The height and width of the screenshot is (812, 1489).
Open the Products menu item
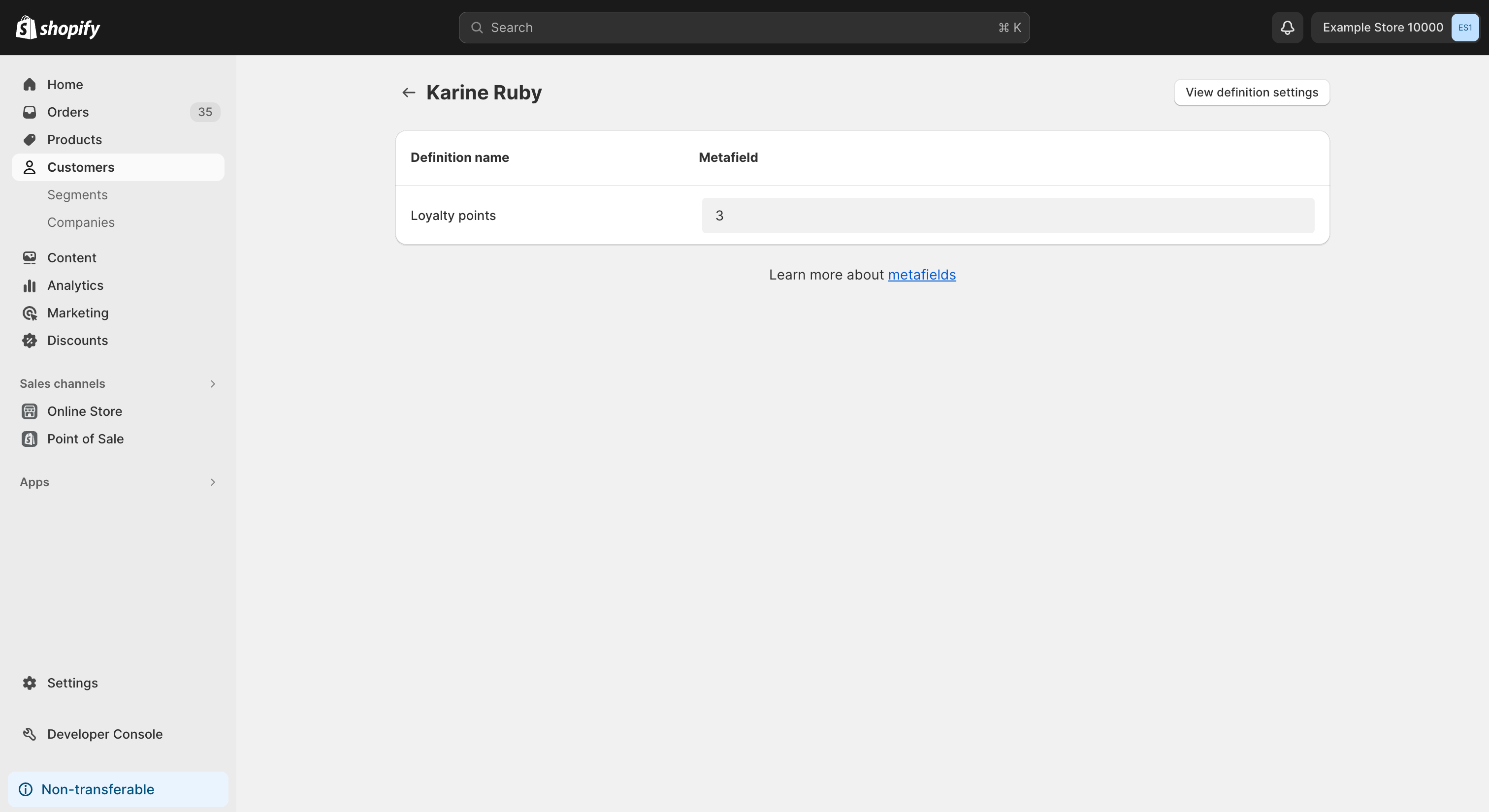(x=118, y=140)
